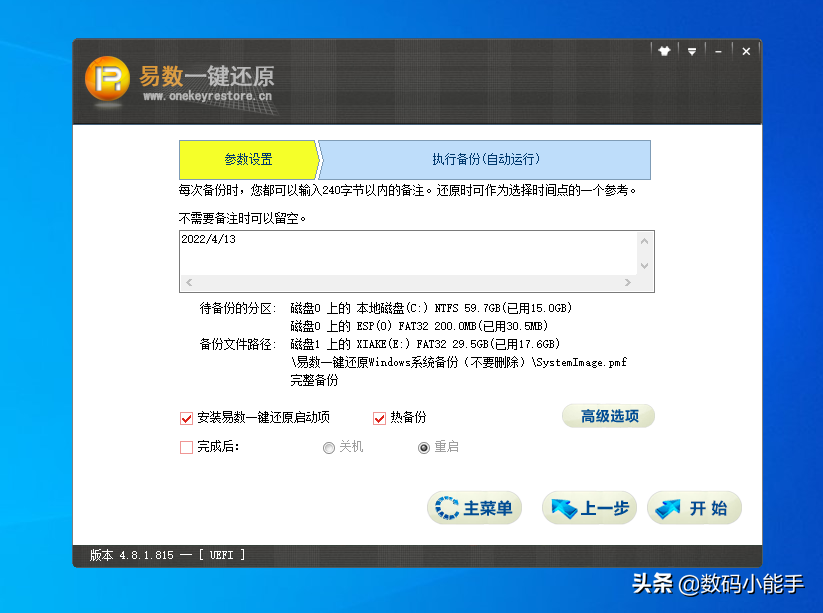Minimize the 易数一键还原 window
Screen dimensions: 823x613
[x=718, y=51]
